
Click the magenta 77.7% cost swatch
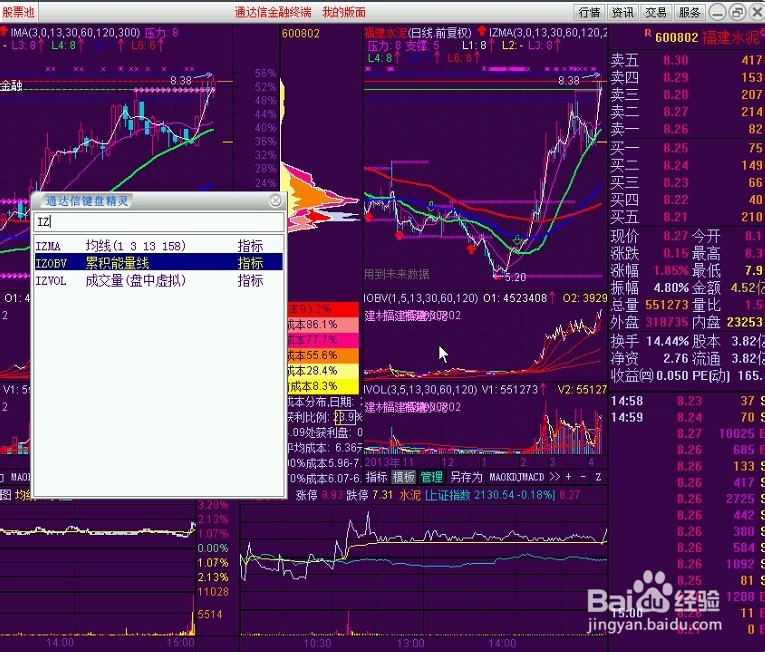click(323, 340)
